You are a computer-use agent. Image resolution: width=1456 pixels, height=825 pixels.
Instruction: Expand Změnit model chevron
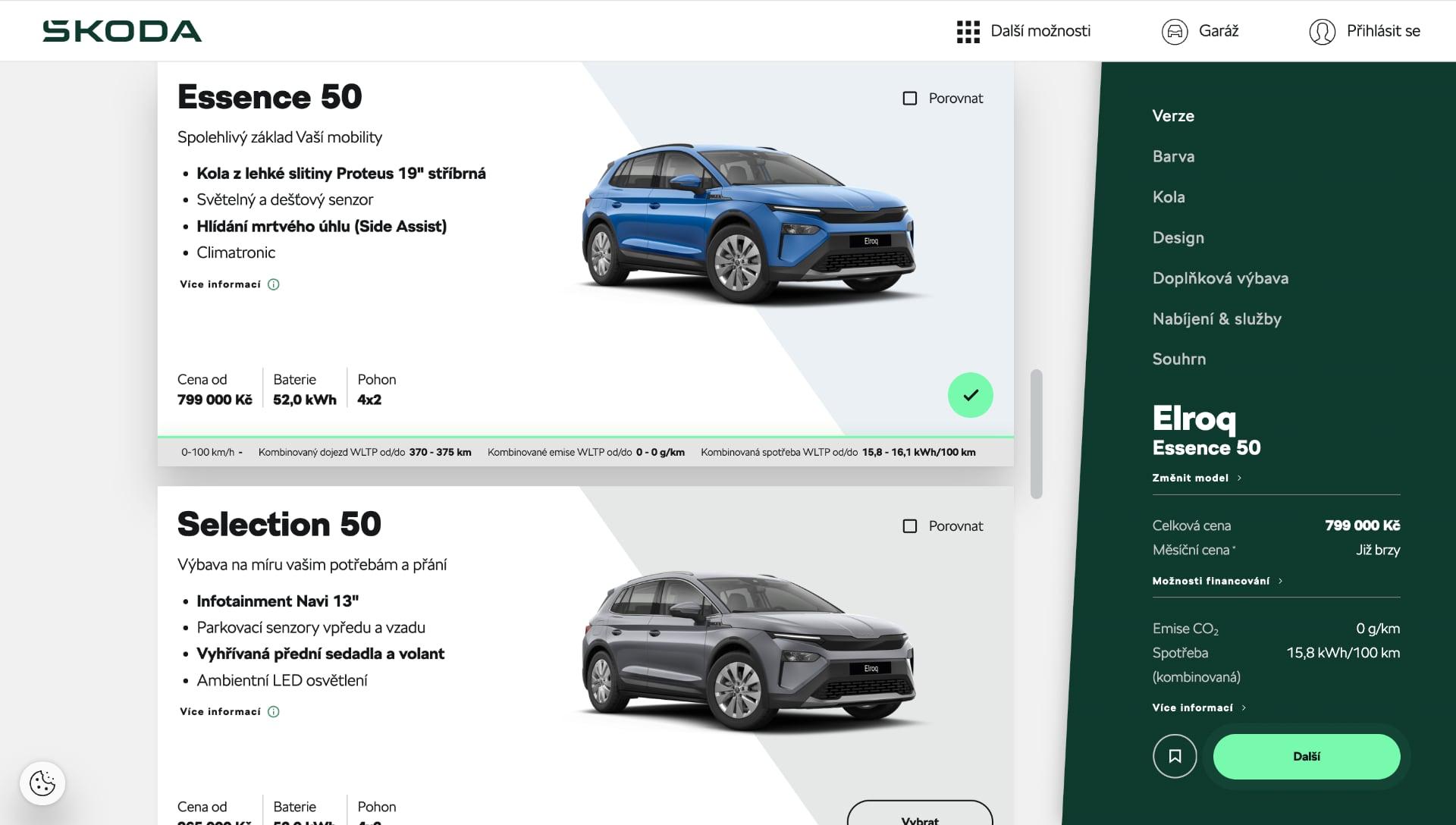(x=1239, y=478)
